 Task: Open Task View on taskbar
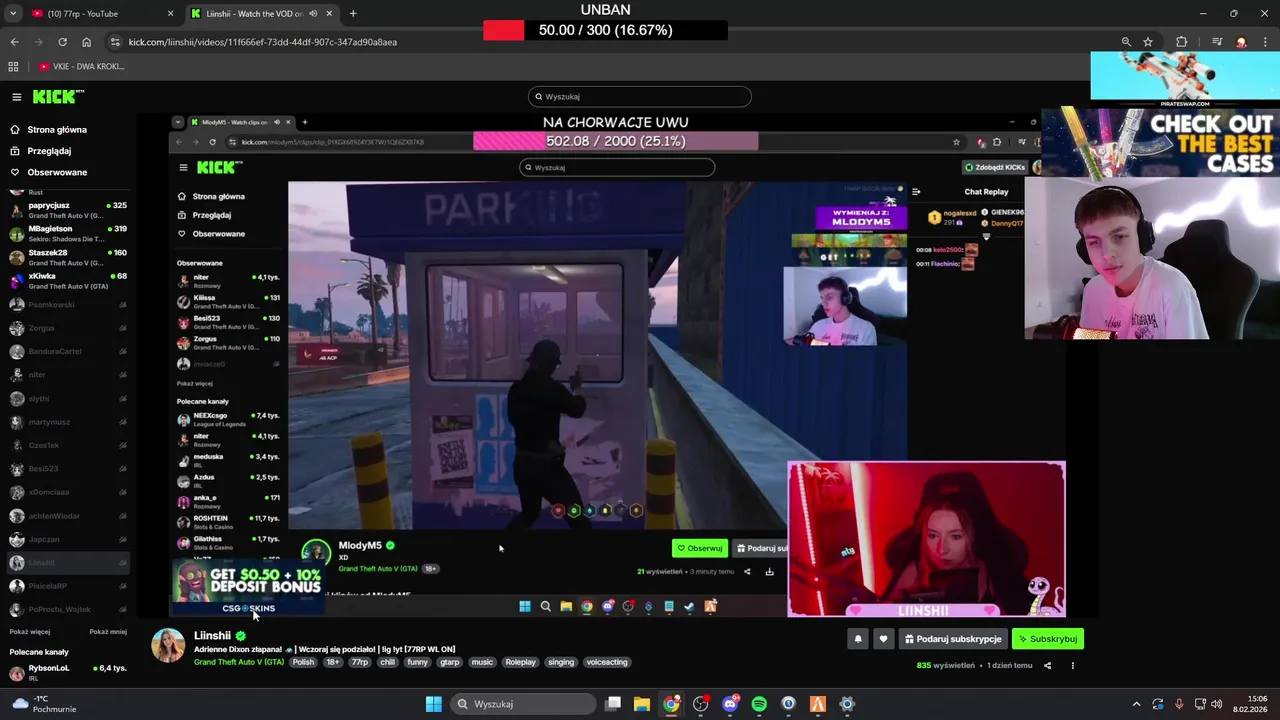click(x=613, y=704)
